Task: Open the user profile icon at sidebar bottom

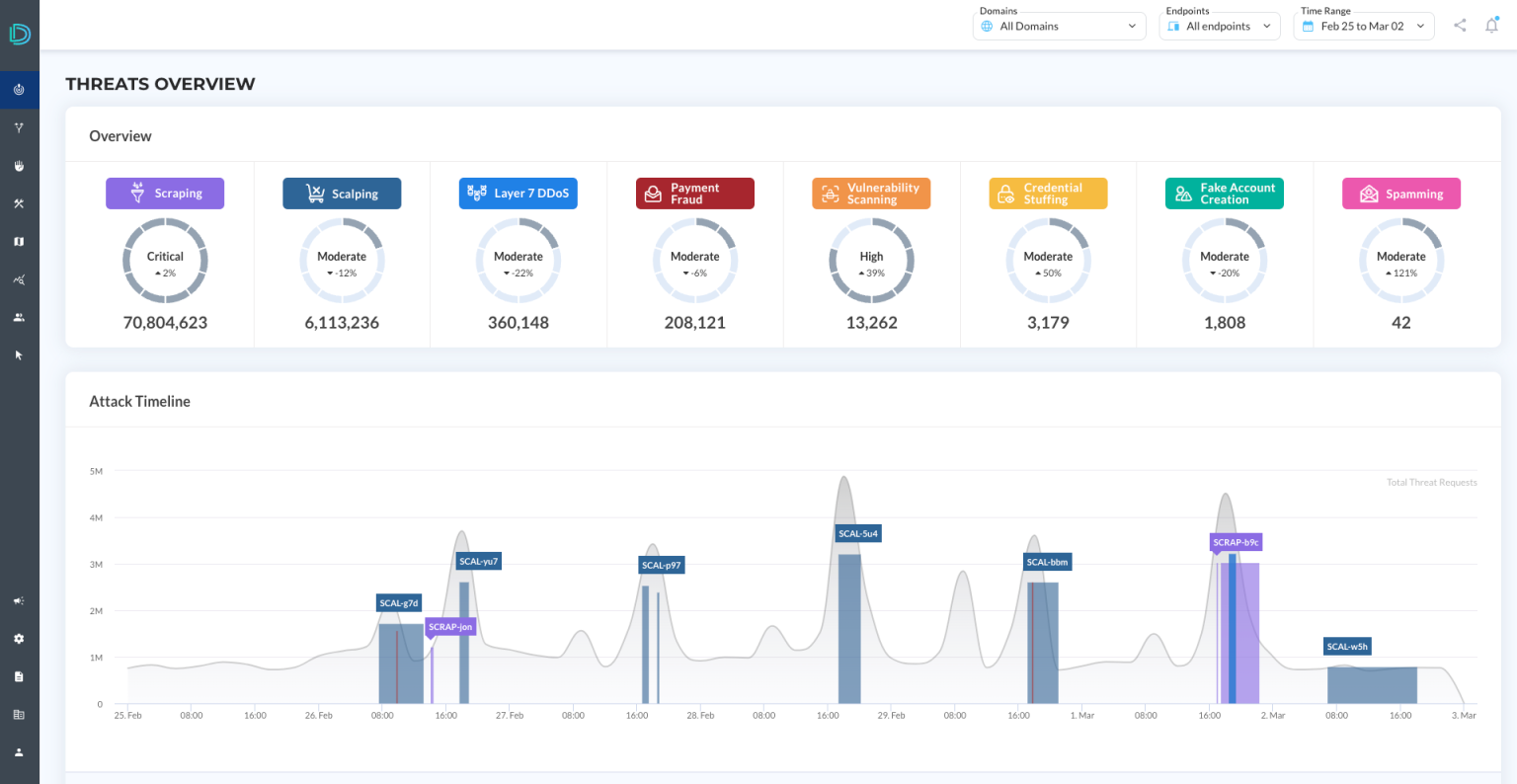Action: [19, 752]
